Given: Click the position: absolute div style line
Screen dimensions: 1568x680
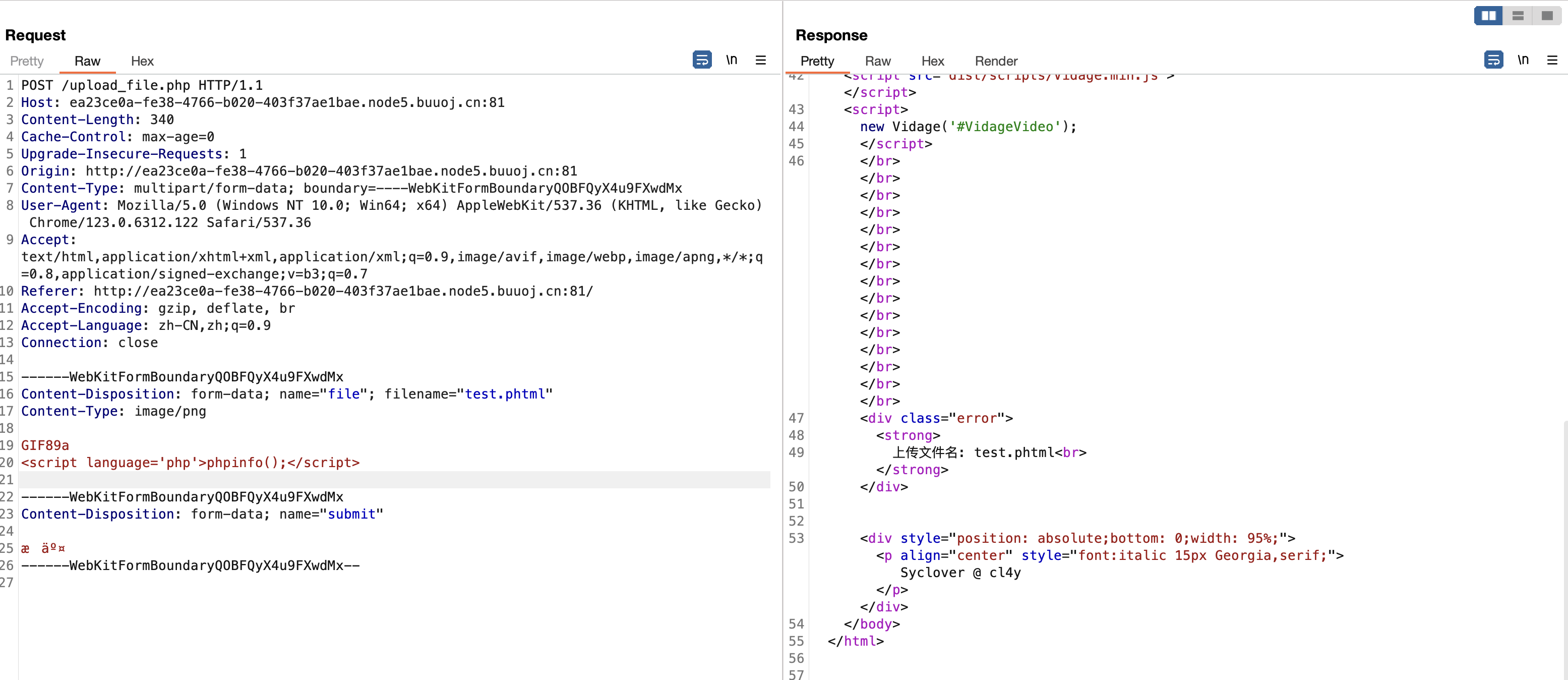Looking at the screenshot, I should (x=1077, y=538).
